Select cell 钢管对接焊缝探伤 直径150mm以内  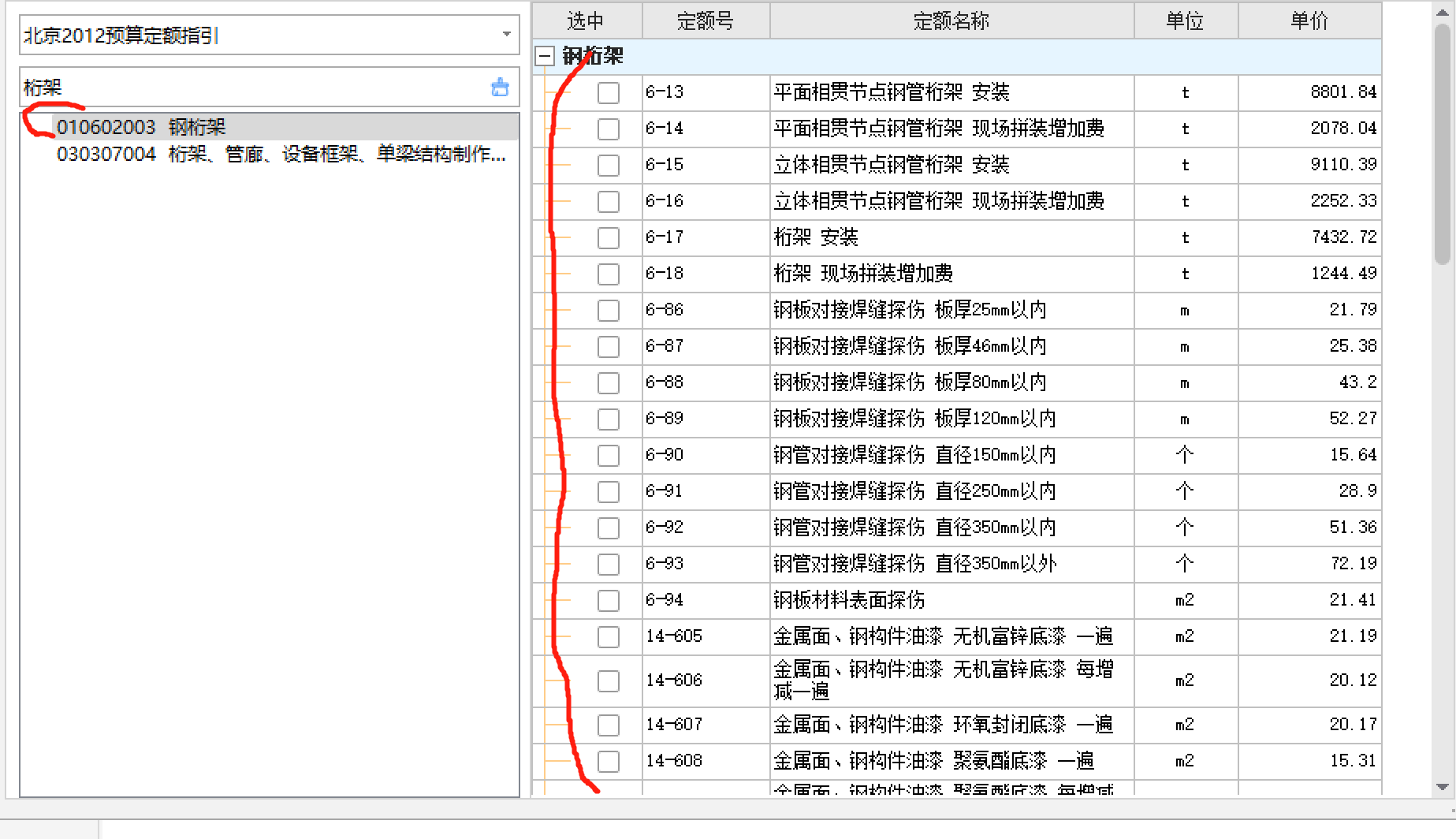tap(951, 455)
